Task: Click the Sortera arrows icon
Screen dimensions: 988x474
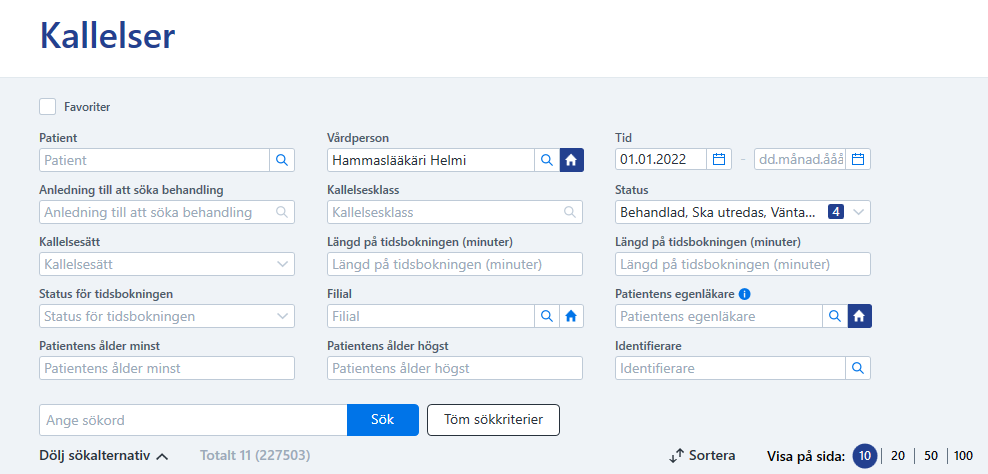Action: (677, 456)
